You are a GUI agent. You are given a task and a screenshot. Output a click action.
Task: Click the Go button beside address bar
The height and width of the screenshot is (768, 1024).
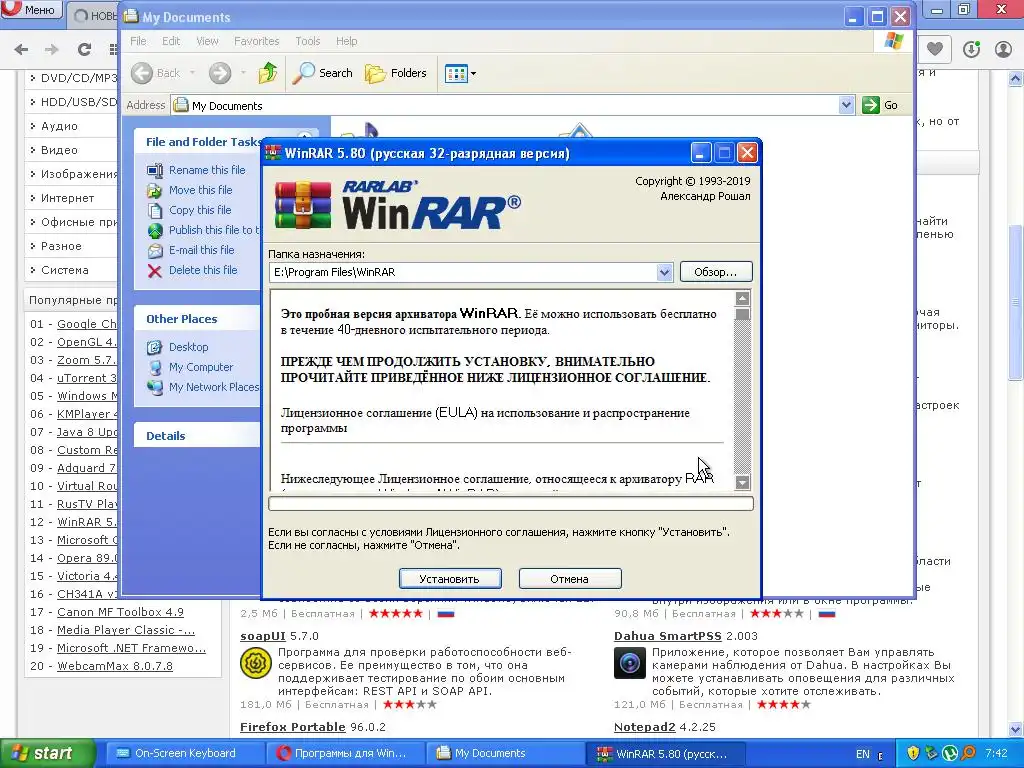click(x=881, y=105)
